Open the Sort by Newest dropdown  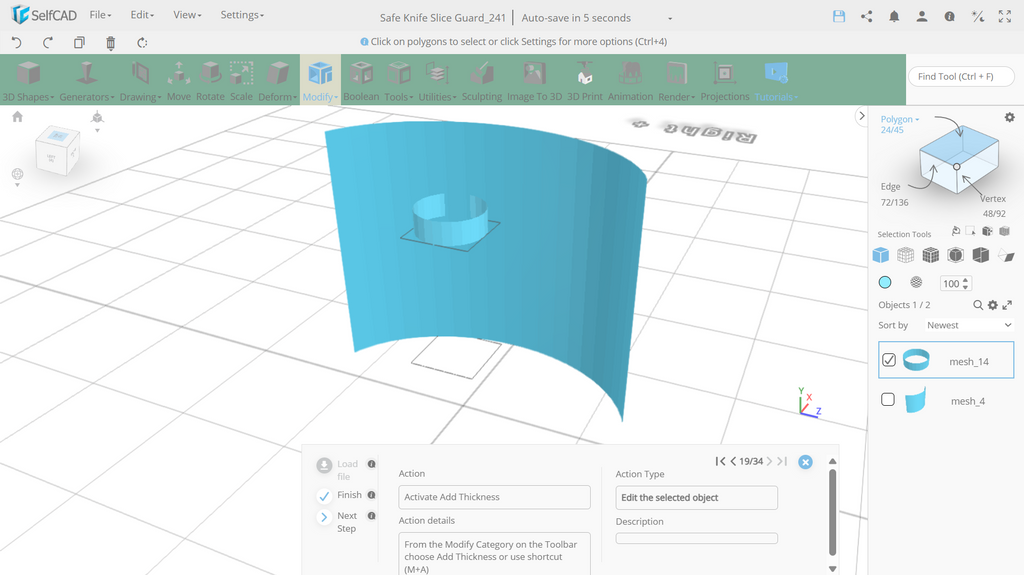tap(968, 325)
